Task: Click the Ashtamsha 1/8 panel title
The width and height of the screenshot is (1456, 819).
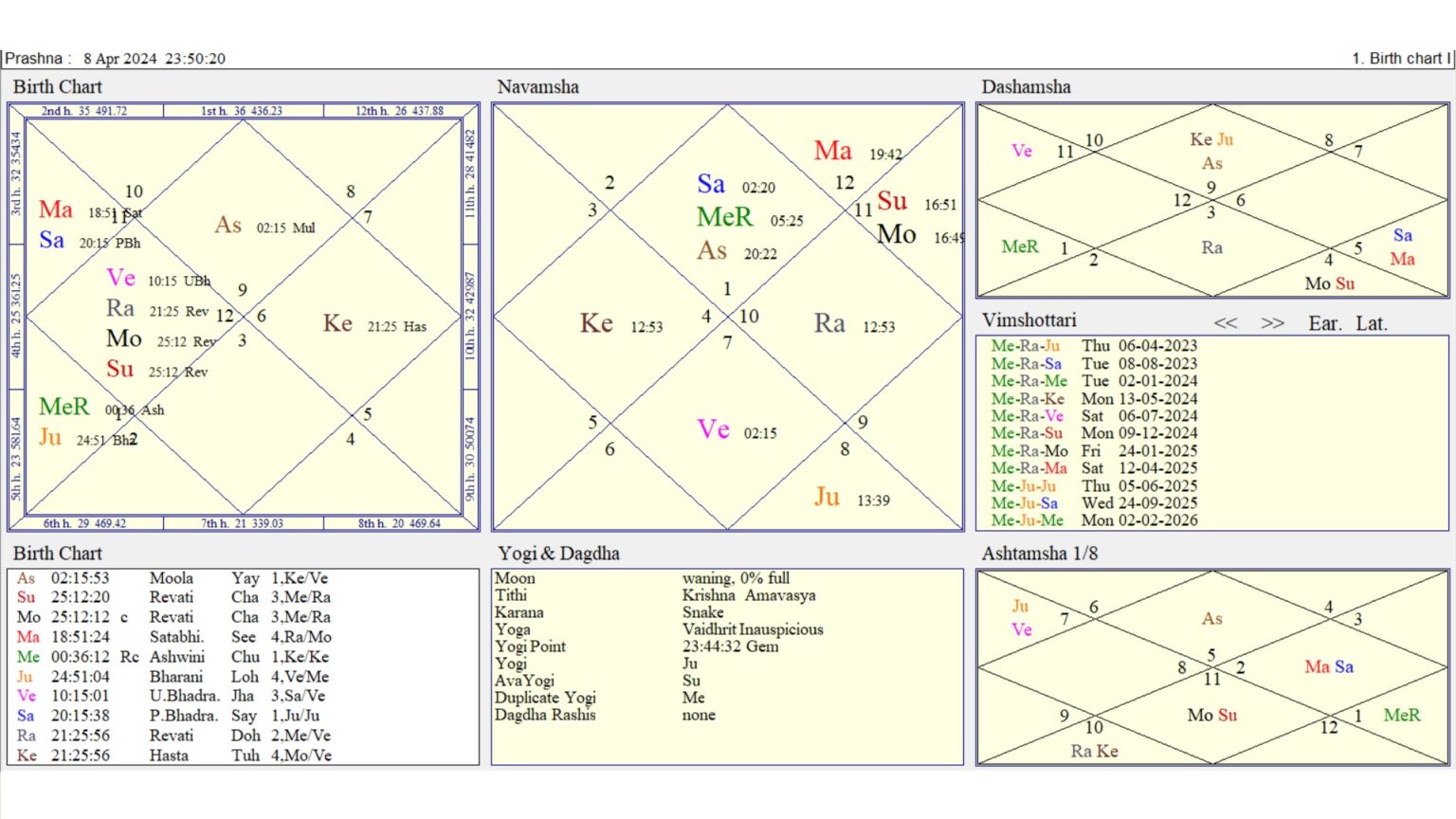Action: pos(1039,553)
